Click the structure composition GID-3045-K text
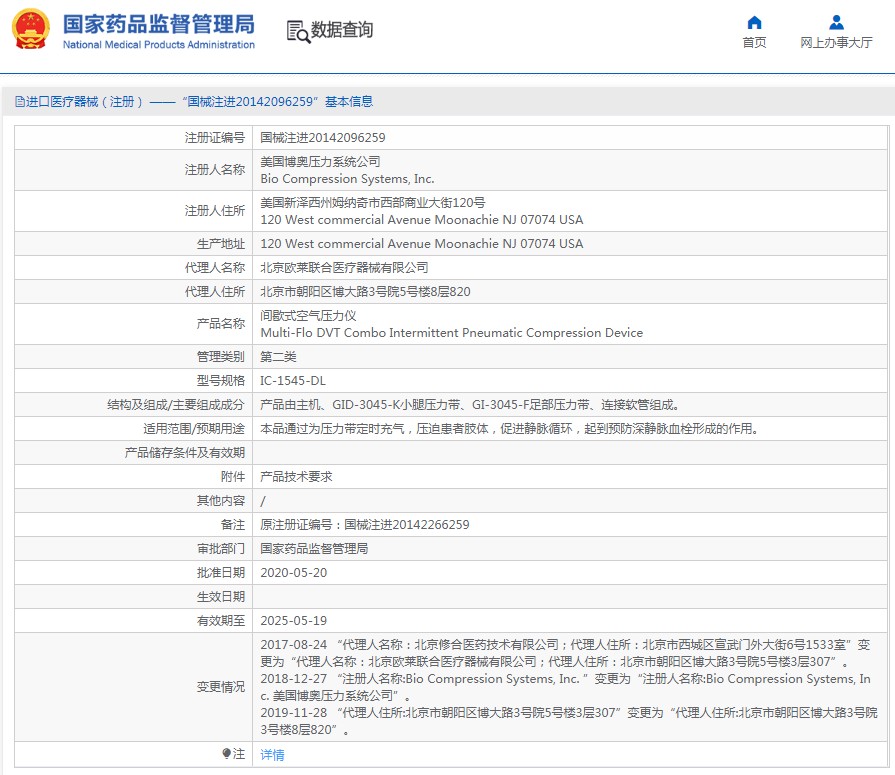 (x=470, y=405)
